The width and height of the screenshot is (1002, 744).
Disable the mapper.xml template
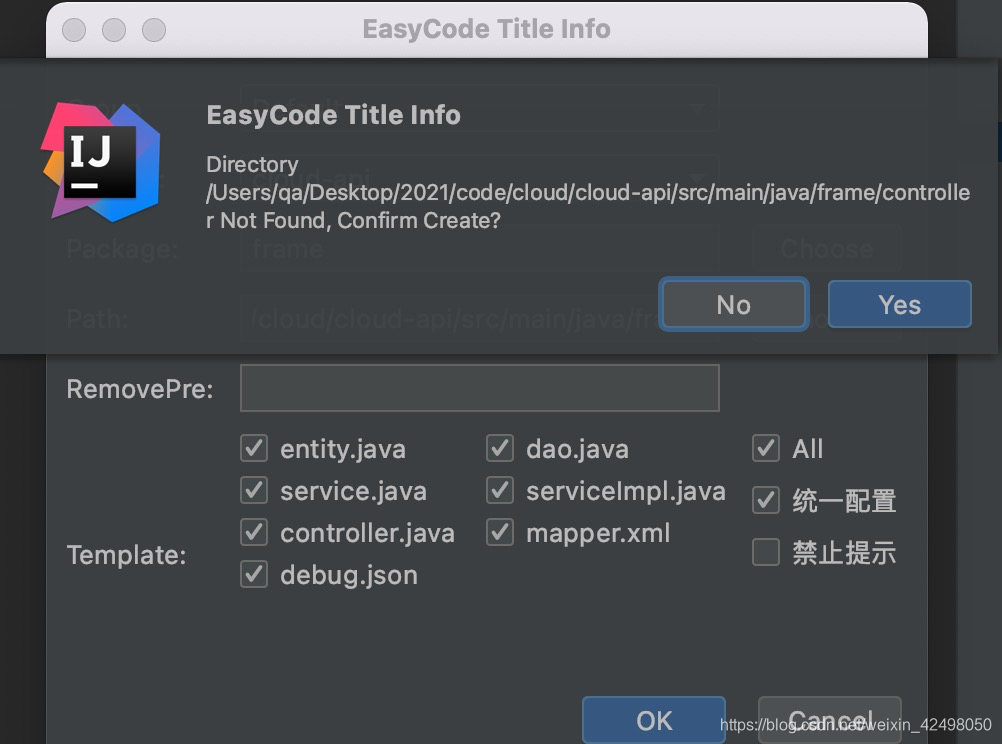pos(500,532)
